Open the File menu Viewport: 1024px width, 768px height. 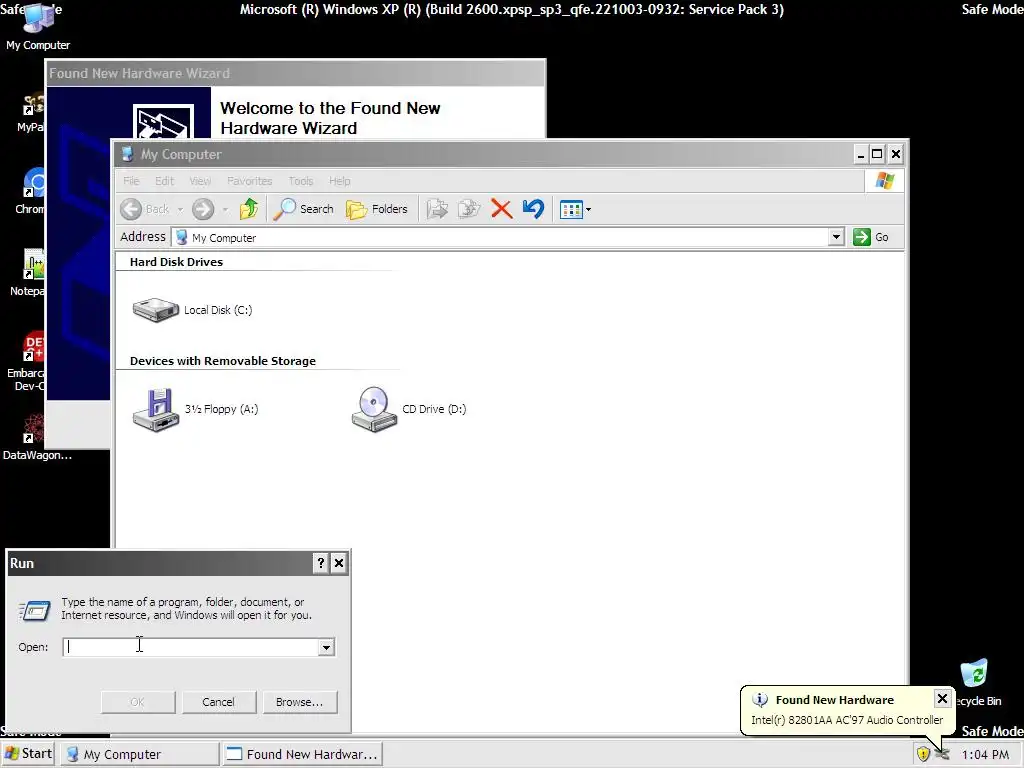[x=131, y=181]
